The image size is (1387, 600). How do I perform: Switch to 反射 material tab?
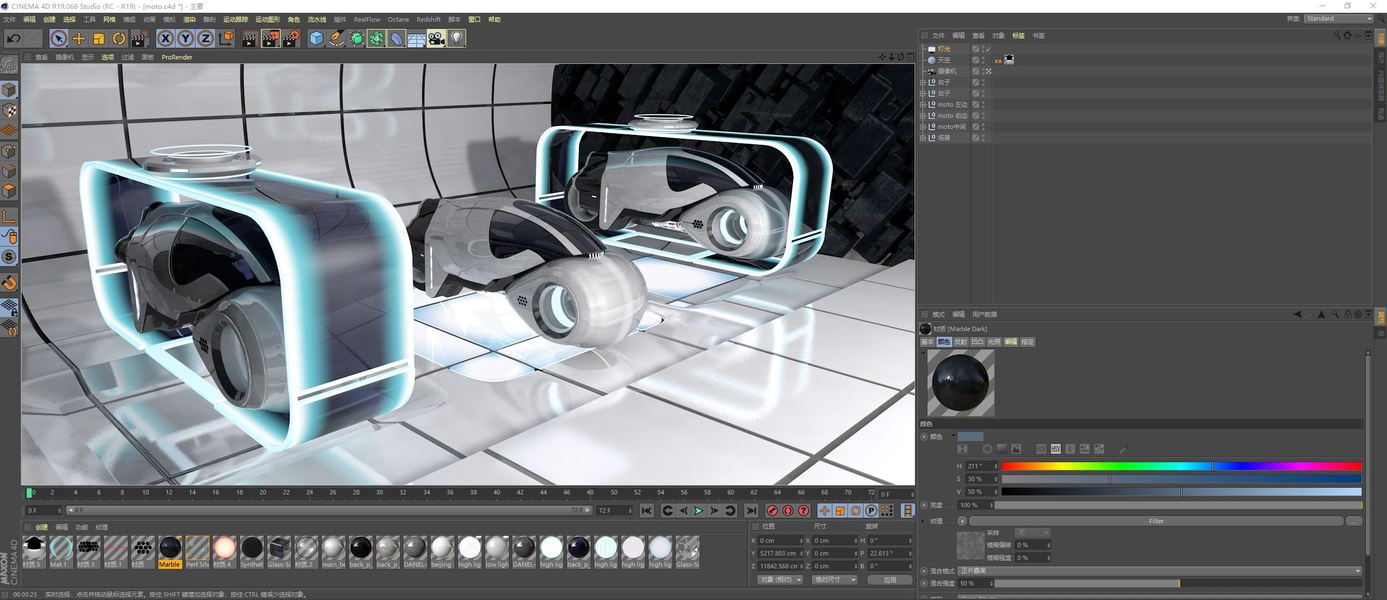pos(960,342)
